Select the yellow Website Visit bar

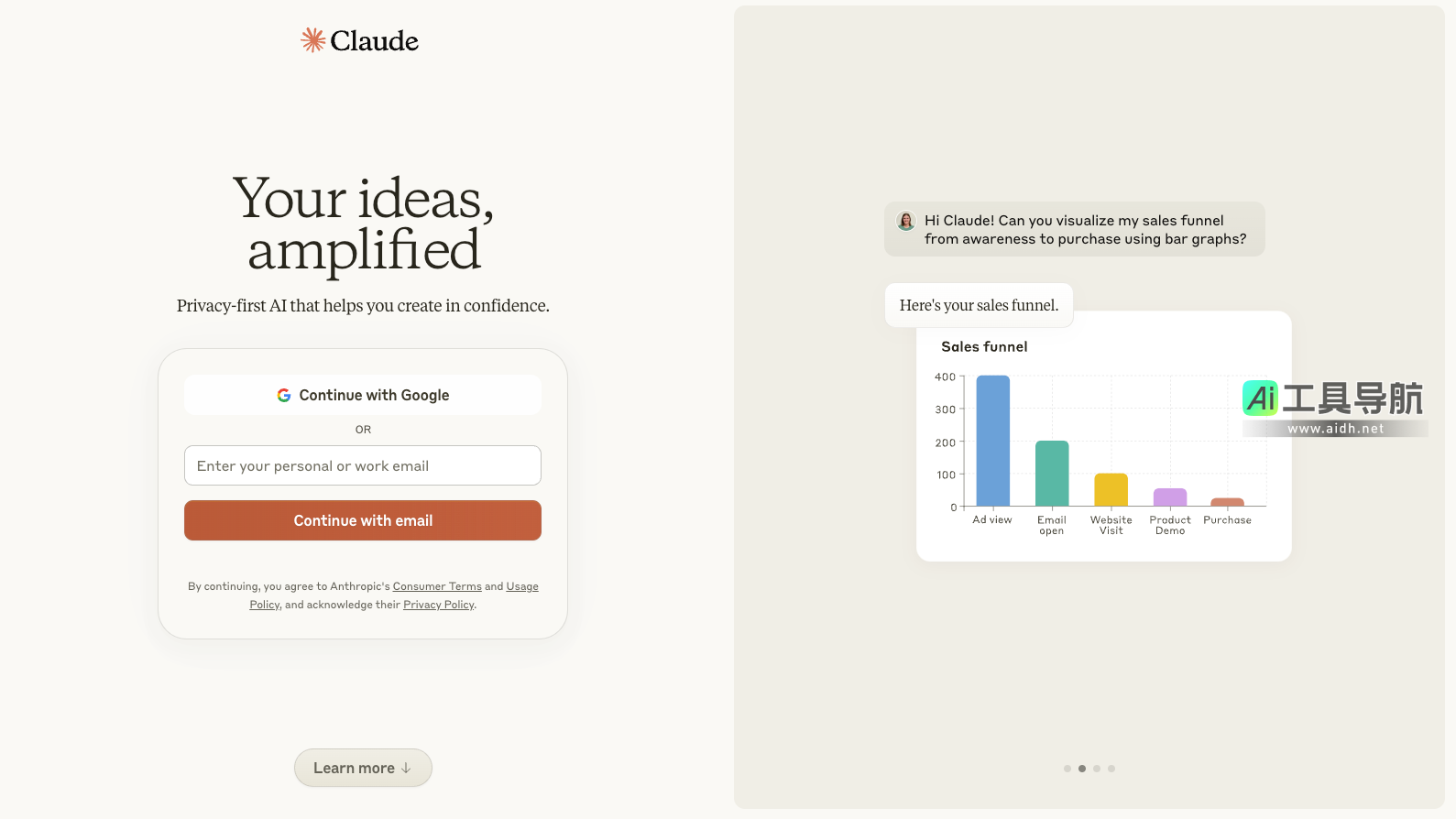1111,489
